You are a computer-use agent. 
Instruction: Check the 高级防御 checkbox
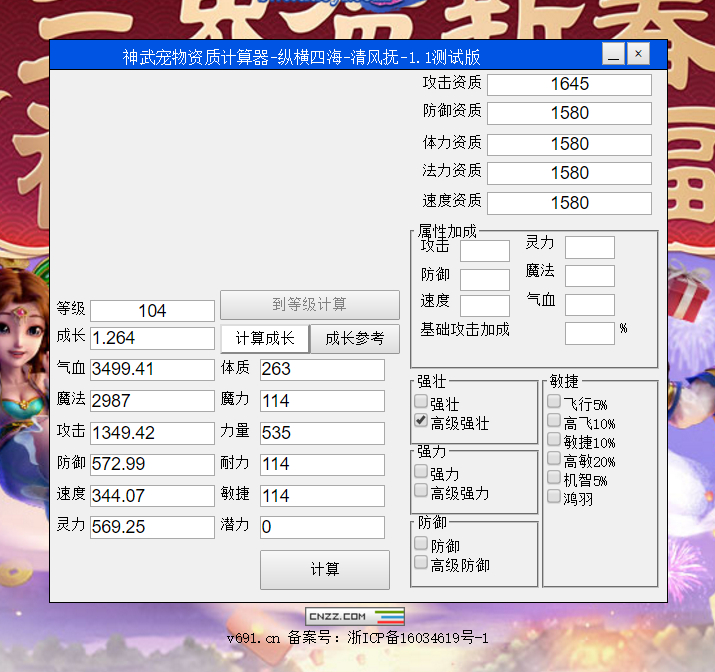pyautogui.click(x=421, y=562)
